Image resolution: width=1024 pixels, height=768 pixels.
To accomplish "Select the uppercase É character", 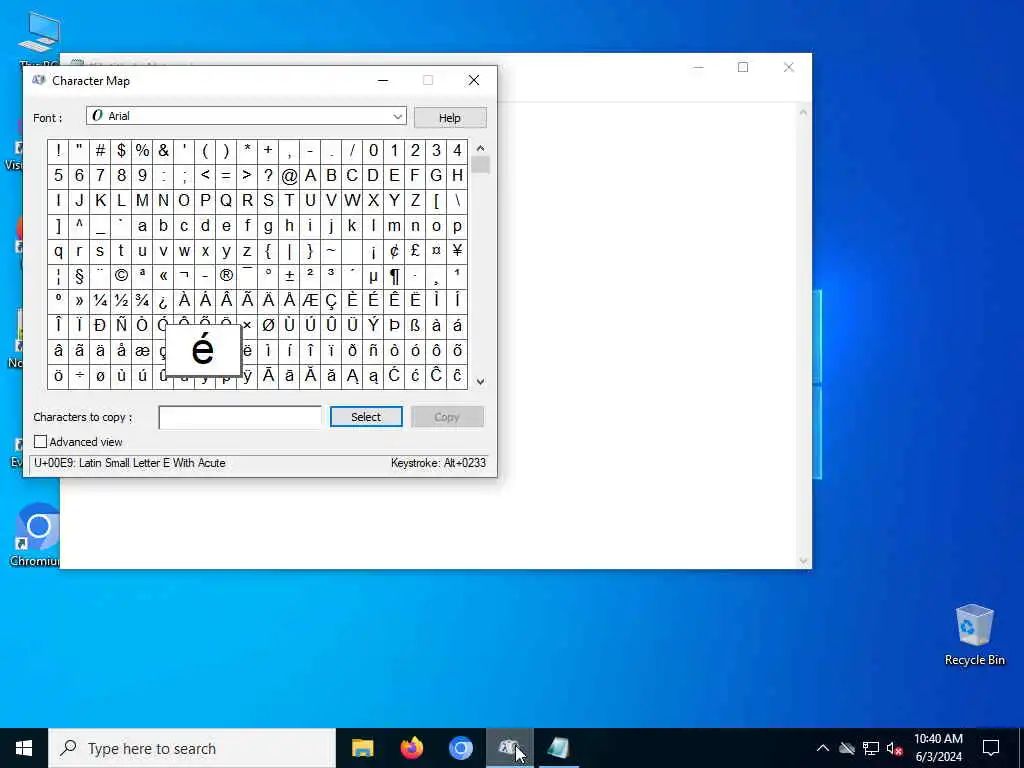I will point(373,300).
